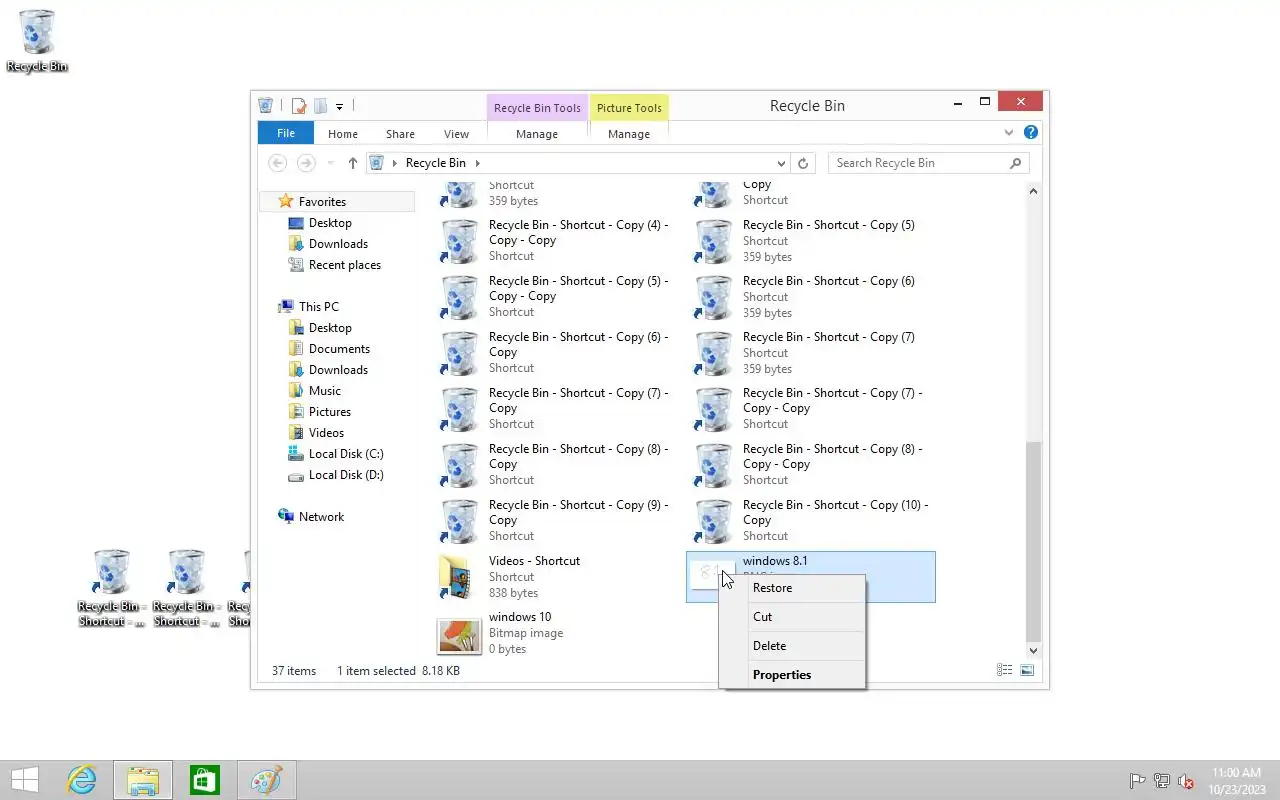The height and width of the screenshot is (800, 1280).
Task: Click the Up one level arrow
Action: [x=352, y=163]
